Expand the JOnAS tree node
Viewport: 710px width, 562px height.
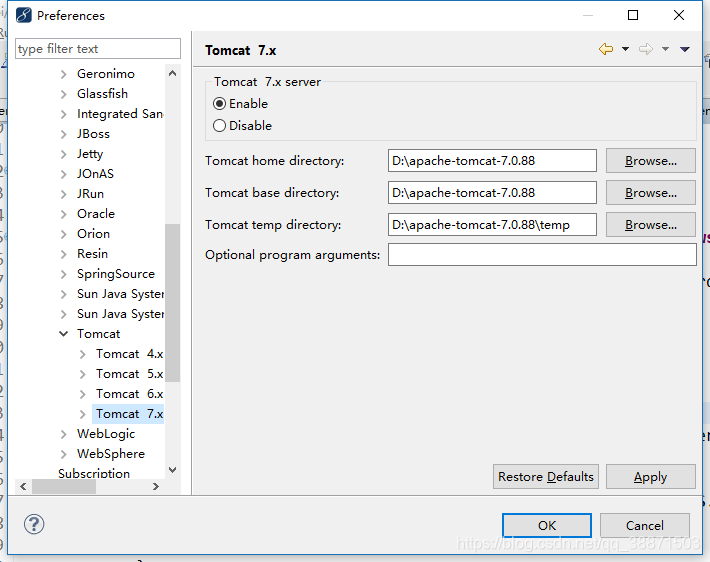pos(64,174)
